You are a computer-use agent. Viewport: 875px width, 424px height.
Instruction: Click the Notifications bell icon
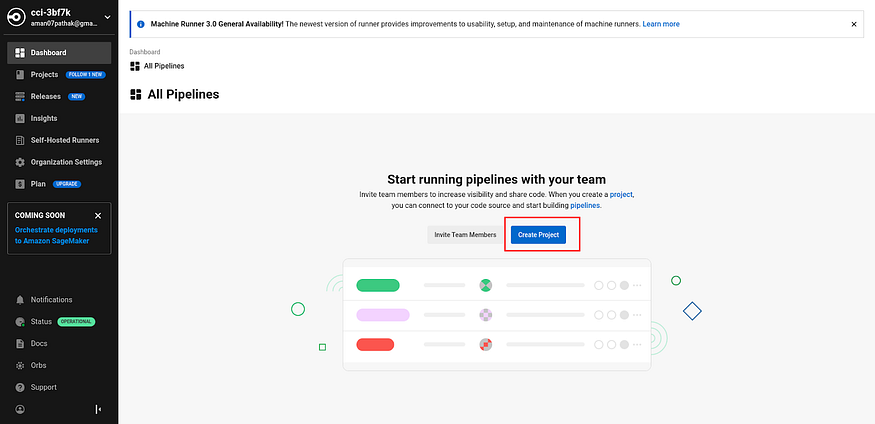[x=20, y=300]
